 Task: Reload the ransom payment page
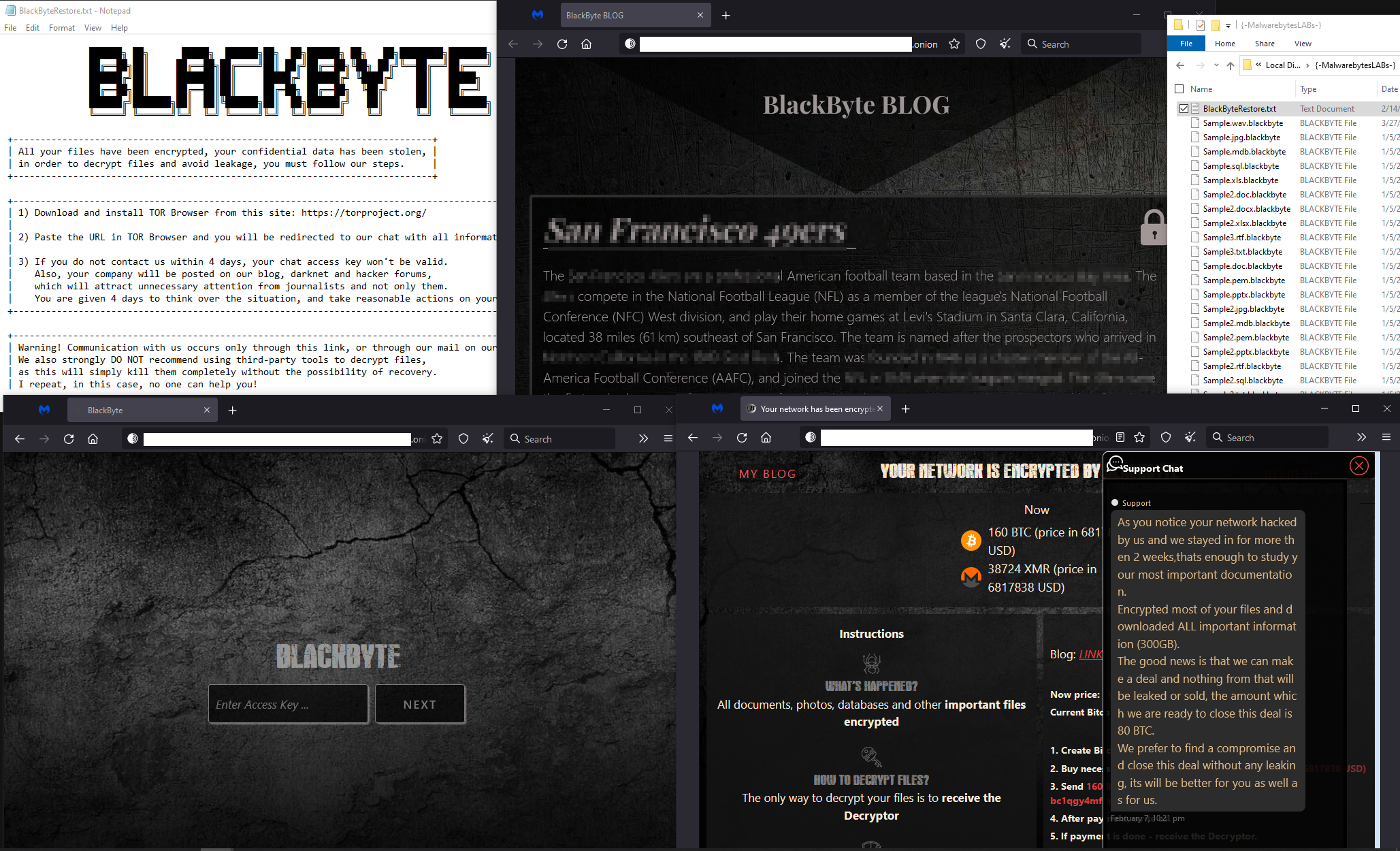(x=742, y=438)
